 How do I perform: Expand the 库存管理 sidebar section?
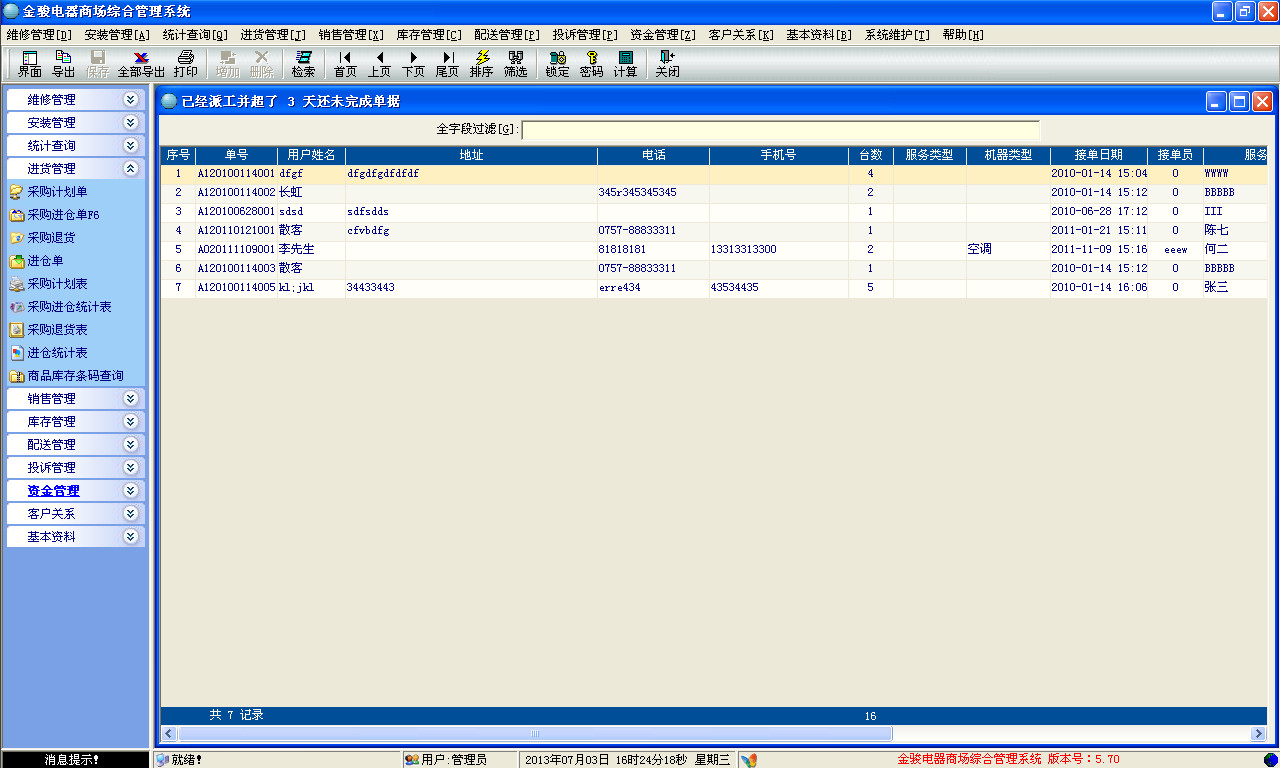tap(75, 422)
